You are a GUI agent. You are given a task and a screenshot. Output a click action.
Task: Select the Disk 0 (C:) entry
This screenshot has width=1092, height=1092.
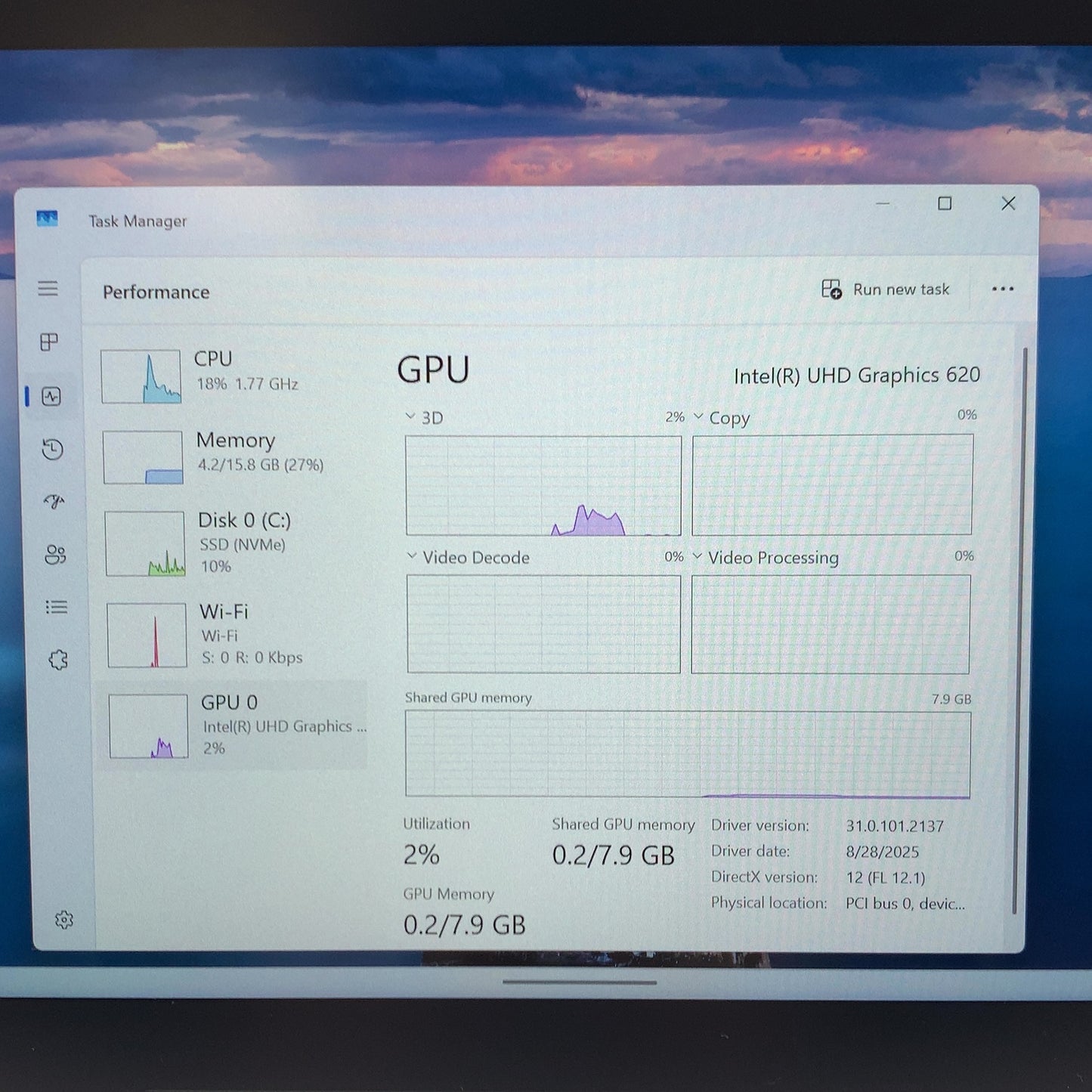[x=233, y=543]
